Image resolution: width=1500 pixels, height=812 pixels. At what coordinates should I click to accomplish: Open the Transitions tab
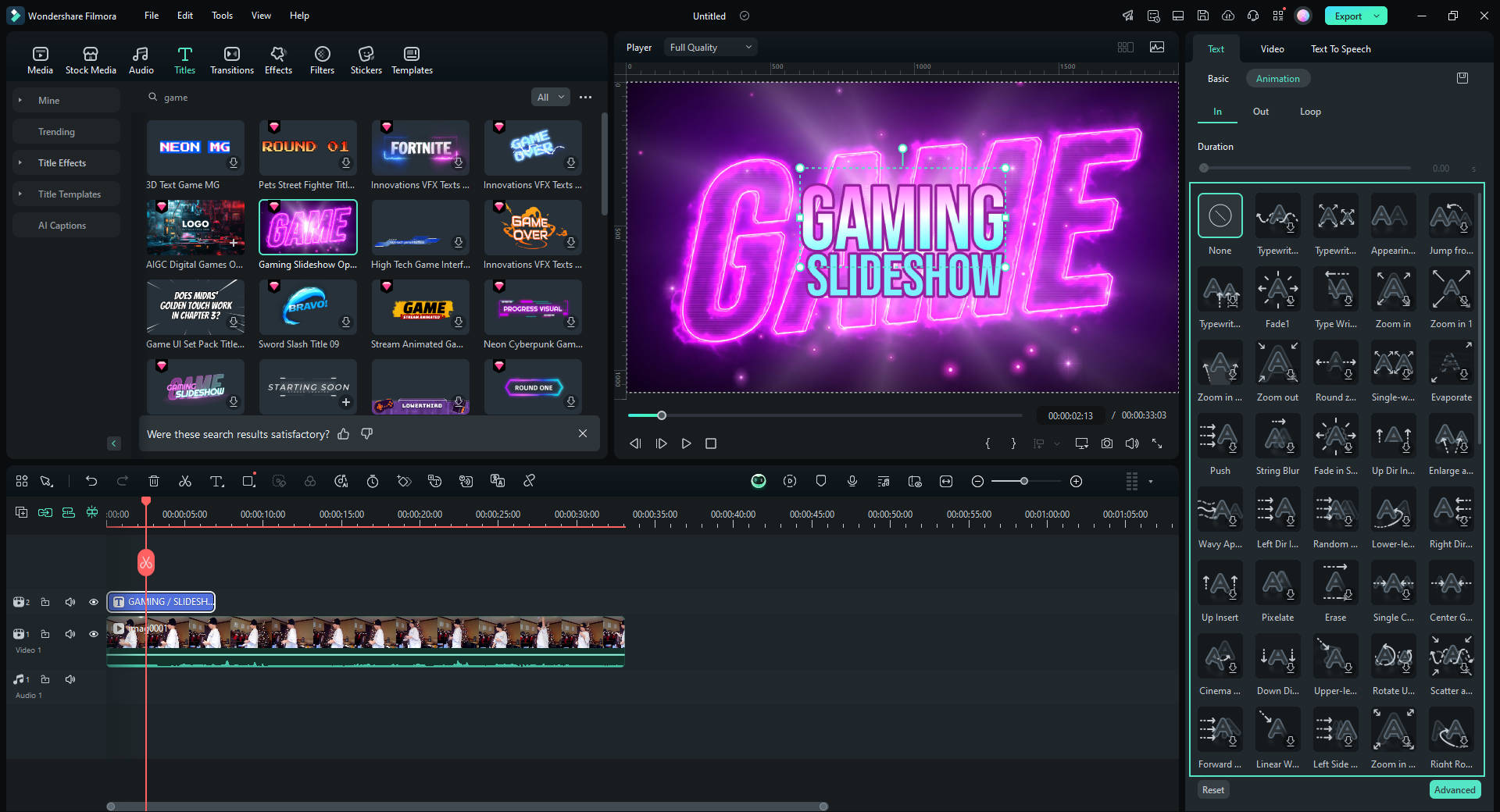232,60
